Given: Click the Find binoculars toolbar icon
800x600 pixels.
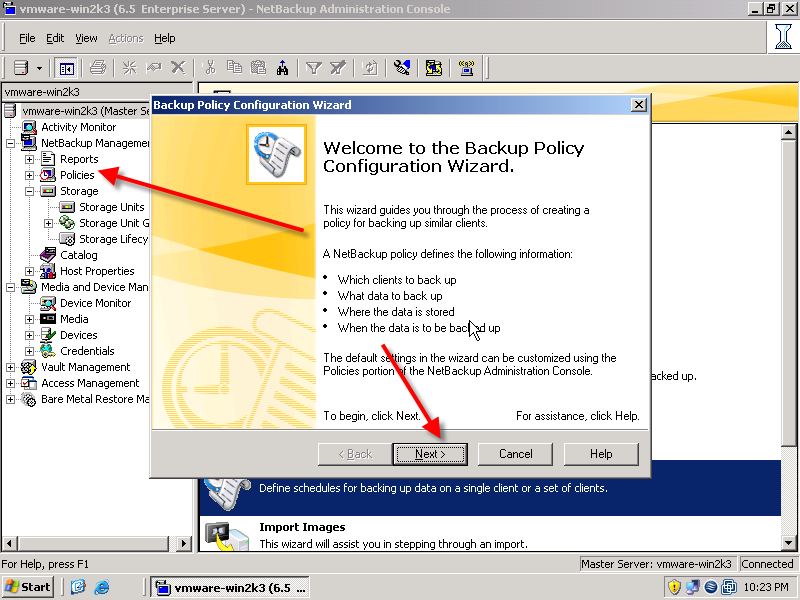Looking at the screenshot, I should pos(282,67).
